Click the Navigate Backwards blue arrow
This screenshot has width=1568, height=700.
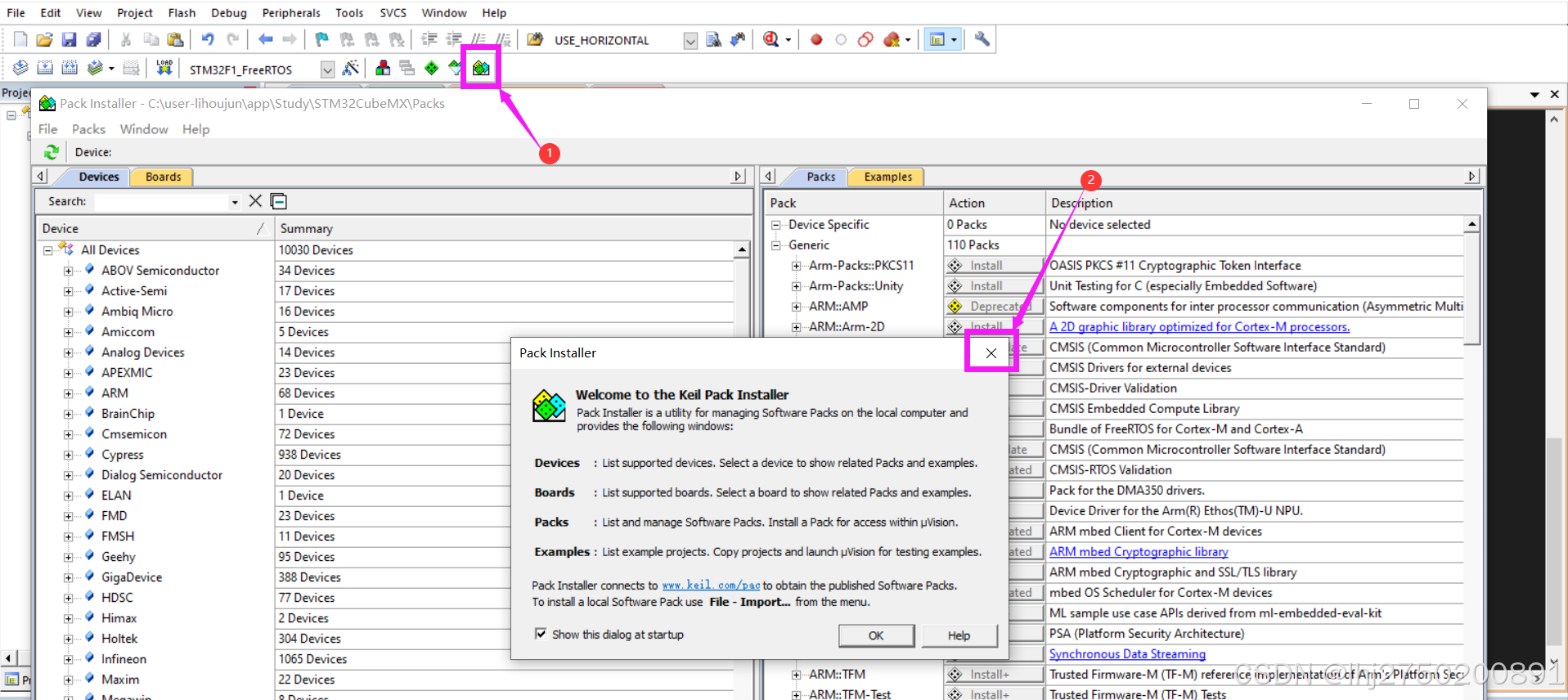265,39
